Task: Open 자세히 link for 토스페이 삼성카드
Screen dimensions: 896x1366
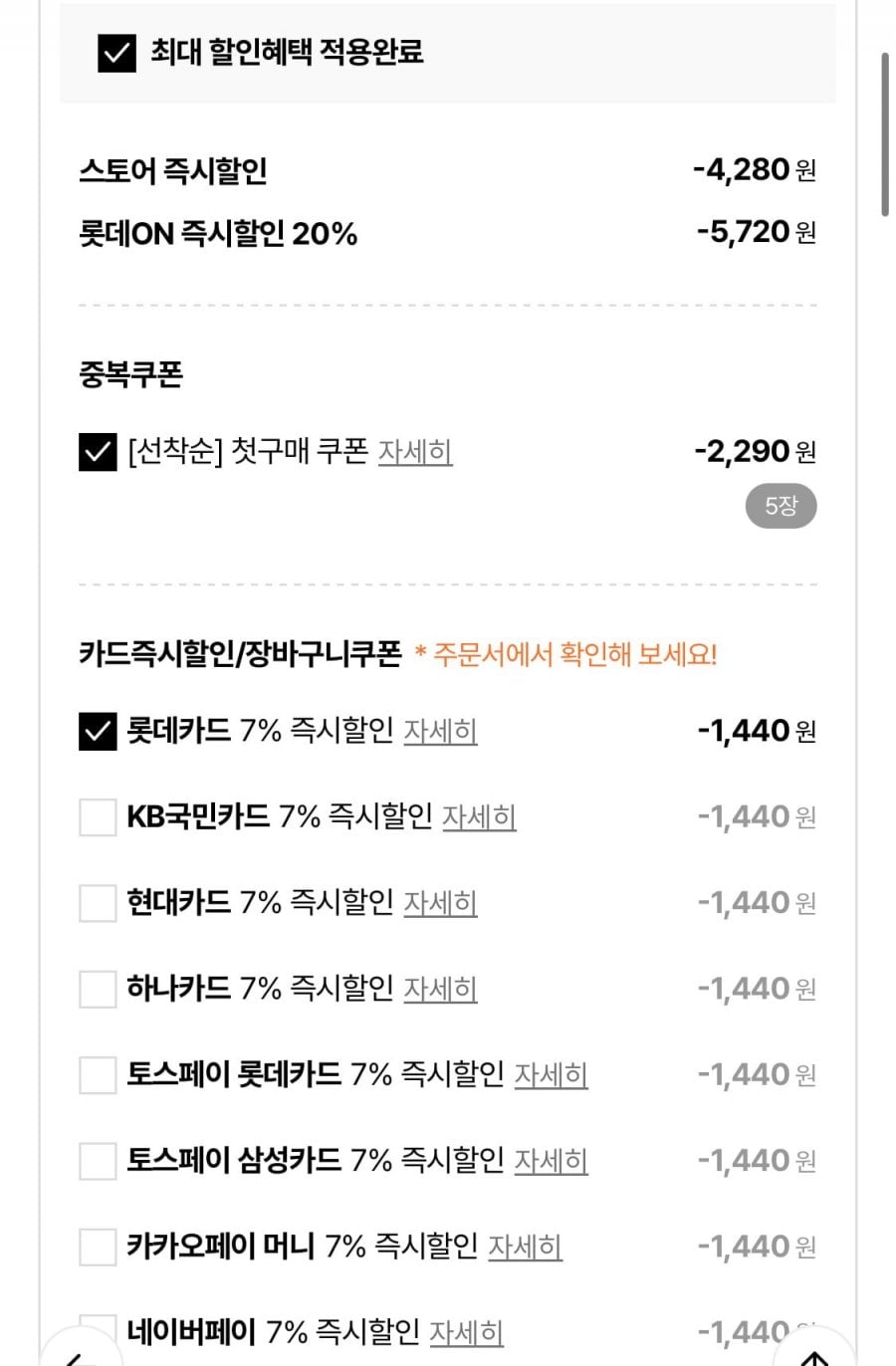Action: point(551,1160)
